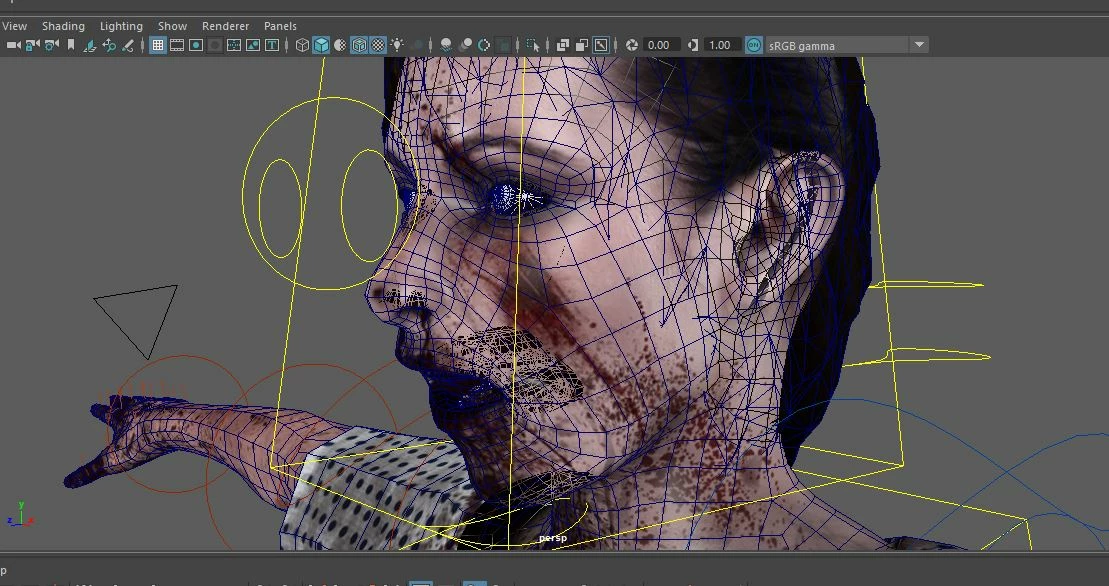Open Camera Attributes from the toolbar
The height and width of the screenshot is (586, 1109).
pyautogui.click(x=51, y=45)
